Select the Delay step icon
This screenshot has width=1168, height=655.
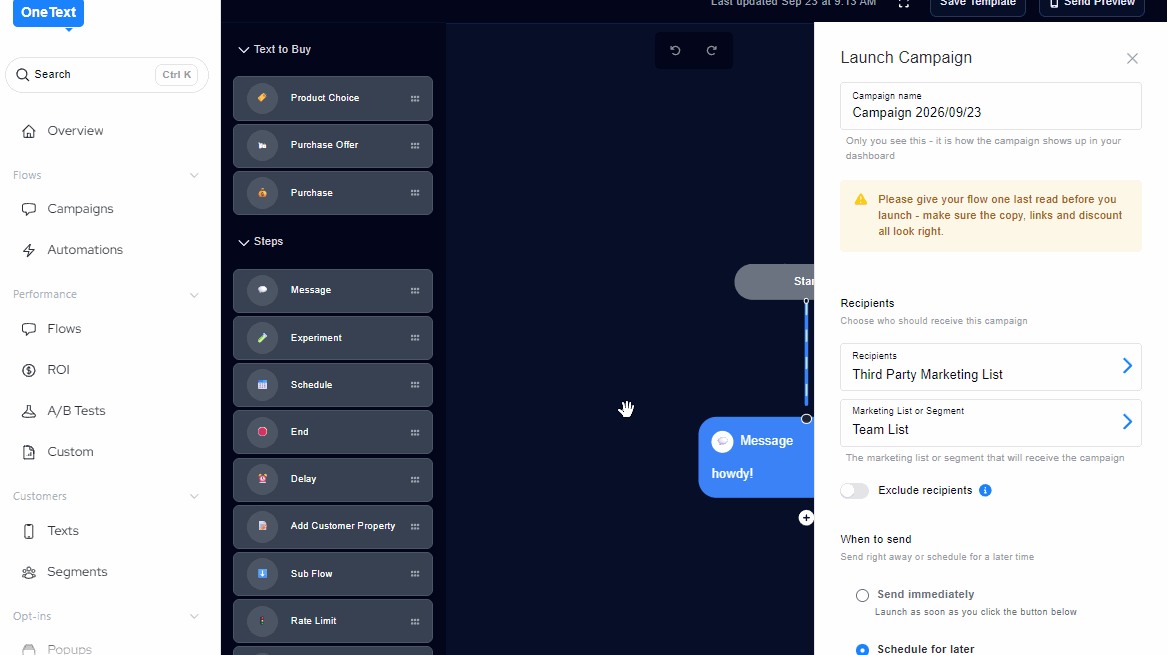[x=262, y=479]
